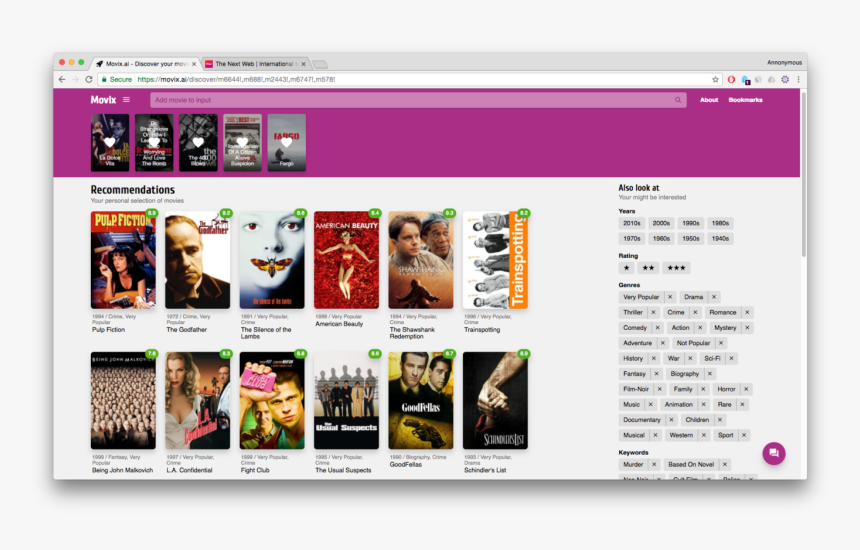Select the Movix.ai browser tab
This screenshot has height=550, width=860.
point(145,64)
